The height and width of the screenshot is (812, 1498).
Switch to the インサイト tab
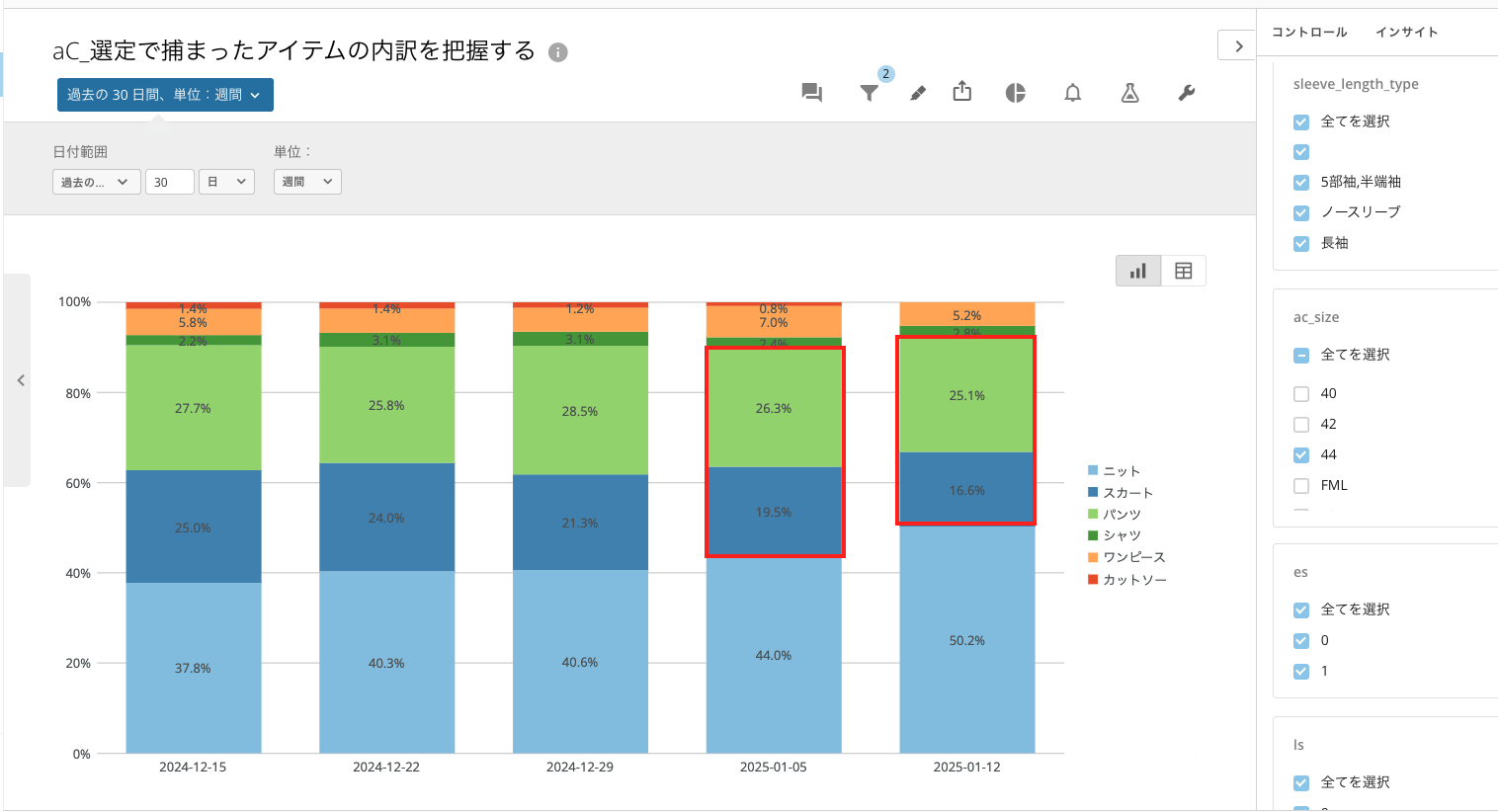tap(1406, 32)
